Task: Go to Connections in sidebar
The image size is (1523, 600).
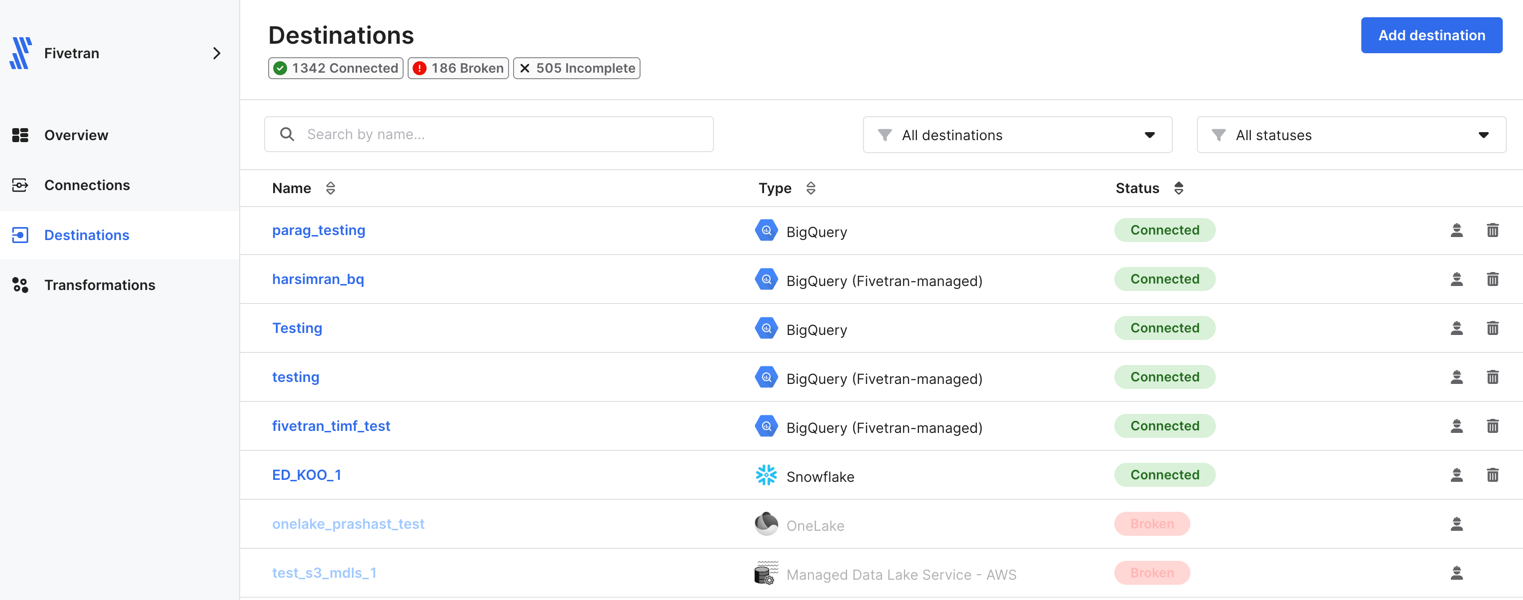Action: 87,185
